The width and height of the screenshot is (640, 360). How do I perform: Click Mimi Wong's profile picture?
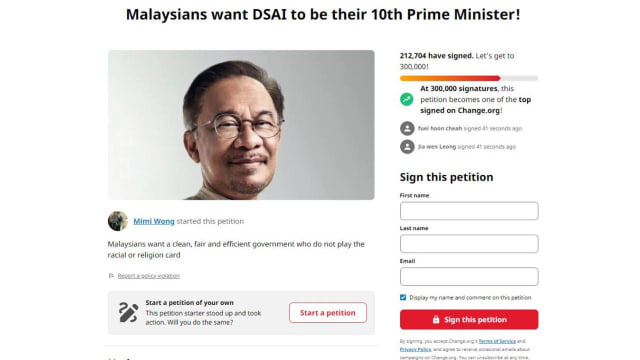118,221
